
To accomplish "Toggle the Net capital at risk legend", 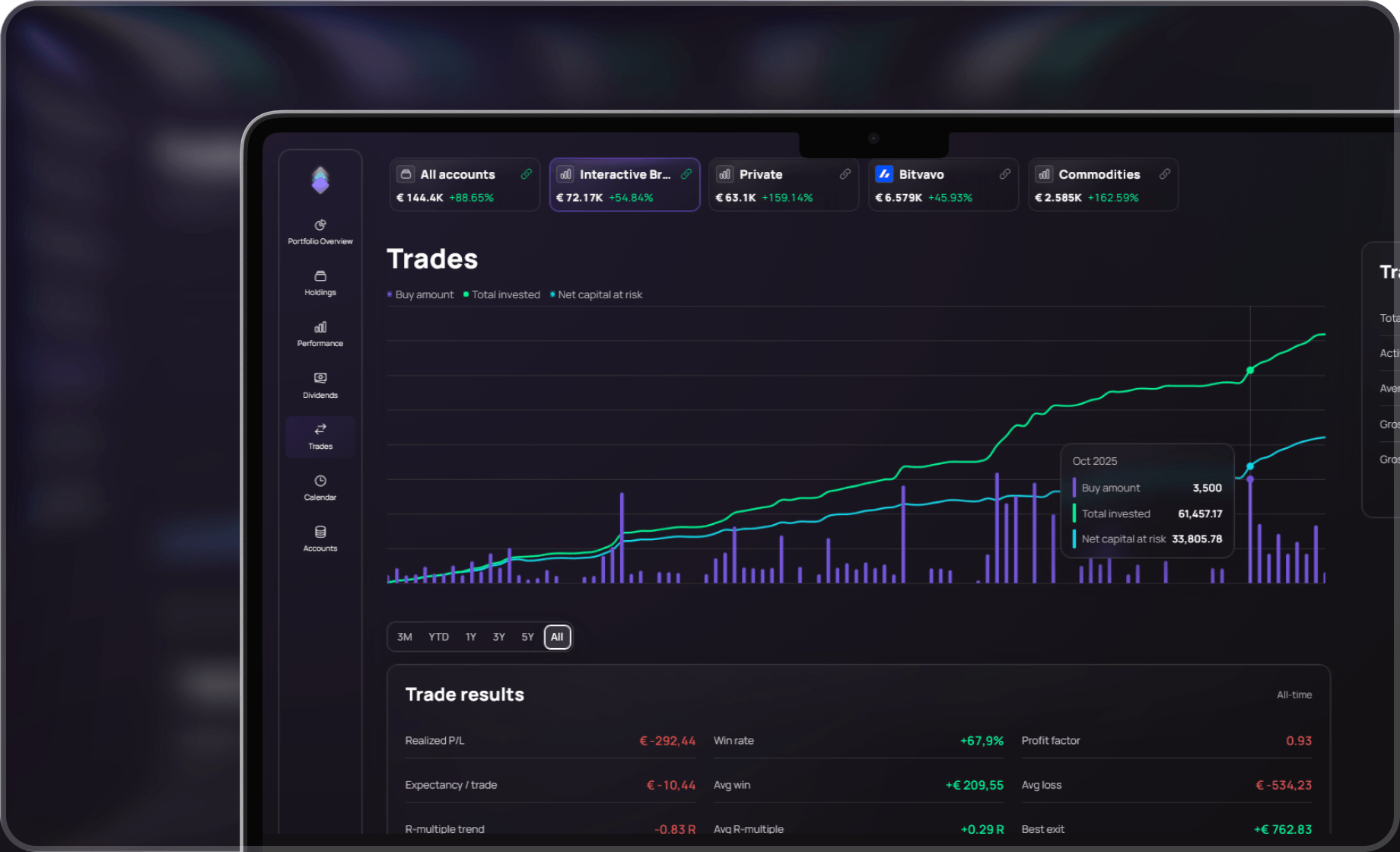I will 596,294.
